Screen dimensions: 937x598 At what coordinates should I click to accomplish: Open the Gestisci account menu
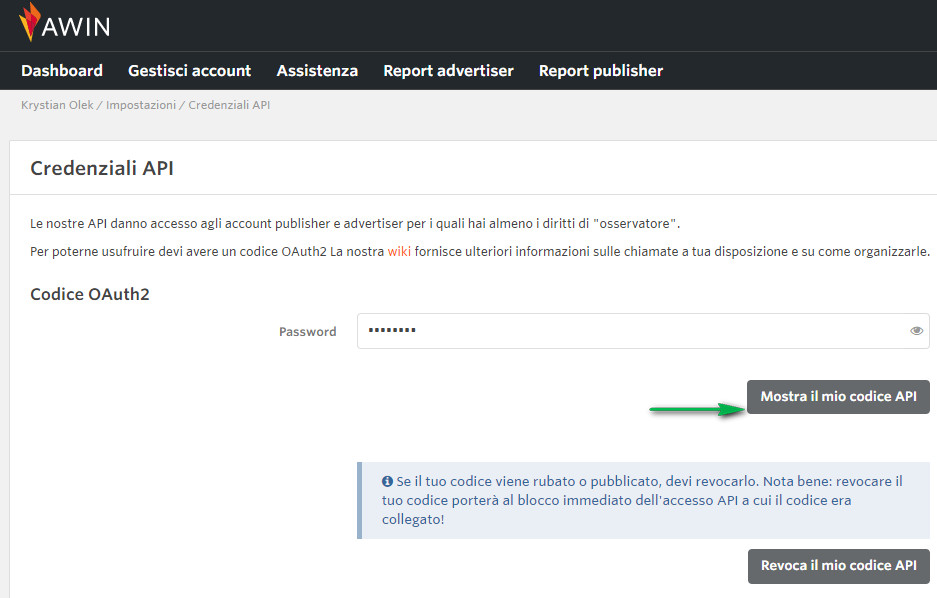click(189, 71)
